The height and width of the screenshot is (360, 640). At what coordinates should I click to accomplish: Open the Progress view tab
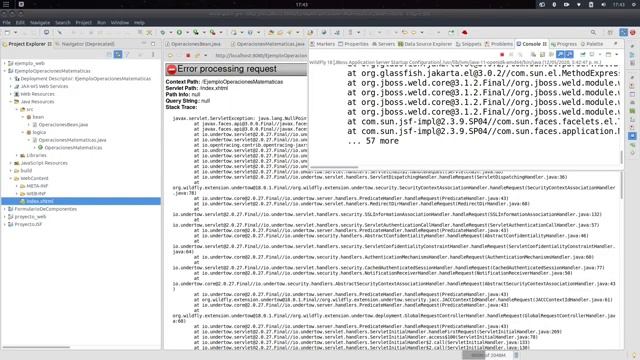[x=564, y=44]
